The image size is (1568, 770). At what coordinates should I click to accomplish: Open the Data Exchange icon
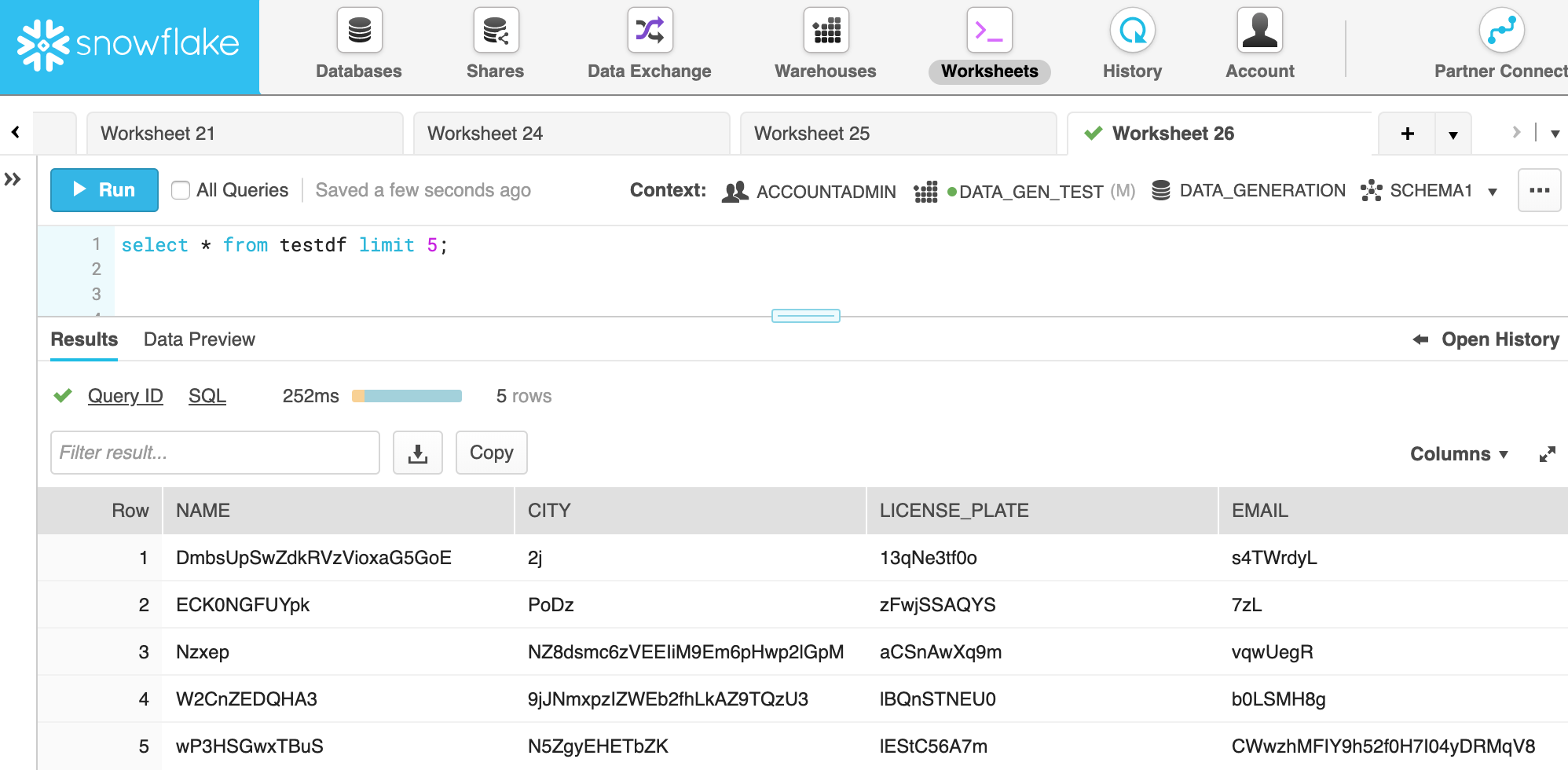point(650,31)
